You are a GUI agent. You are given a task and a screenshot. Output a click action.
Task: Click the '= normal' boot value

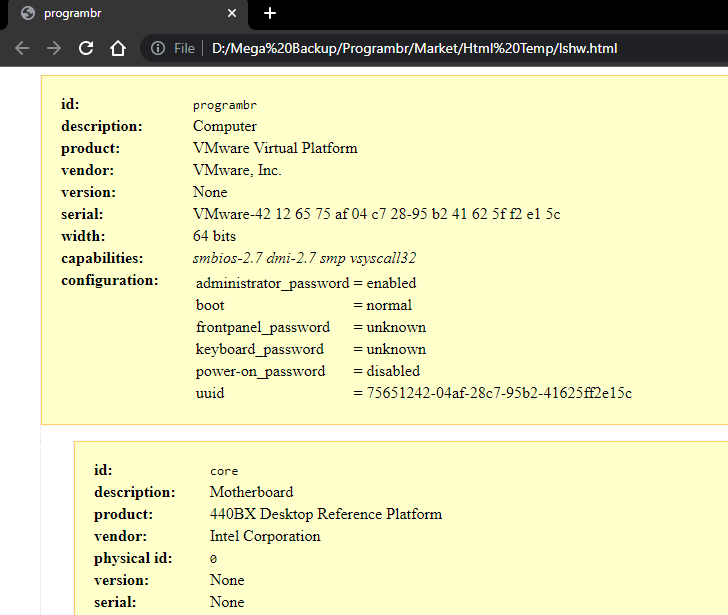coord(383,305)
